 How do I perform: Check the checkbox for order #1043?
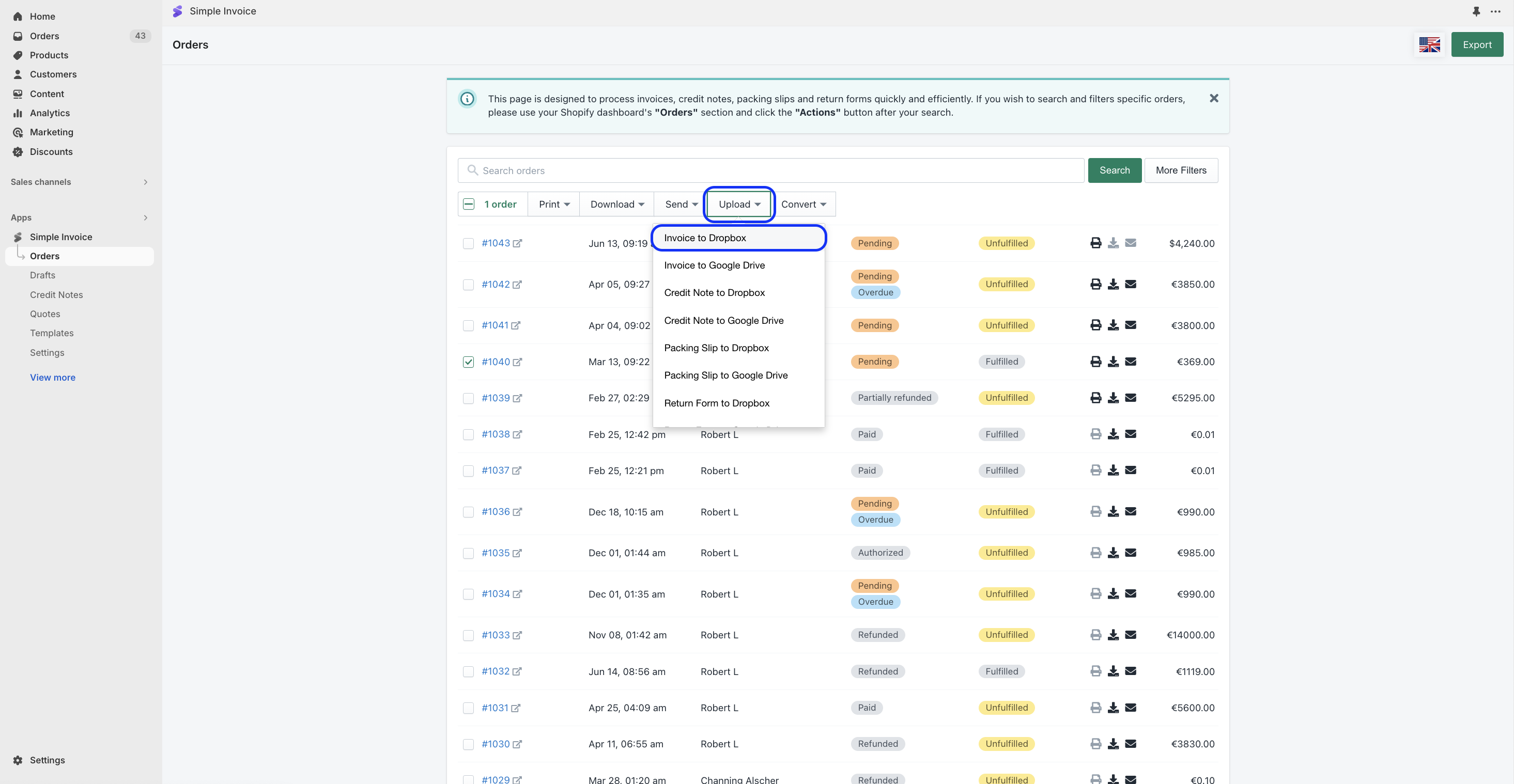[468, 243]
